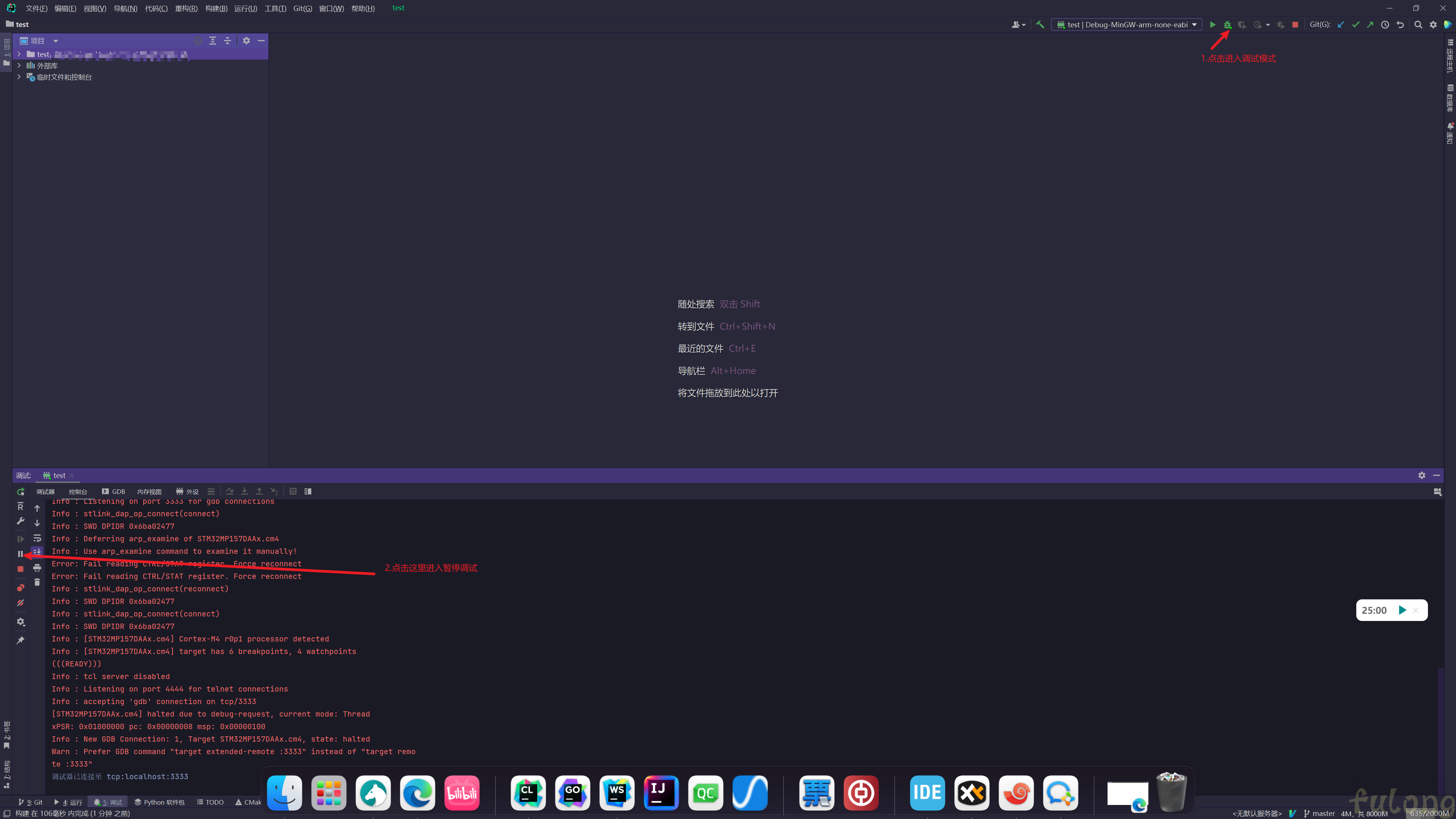Open Finder from the dock
The height and width of the screenshot is (819, 1456).
pyautogui.click(x=284, y=792)
